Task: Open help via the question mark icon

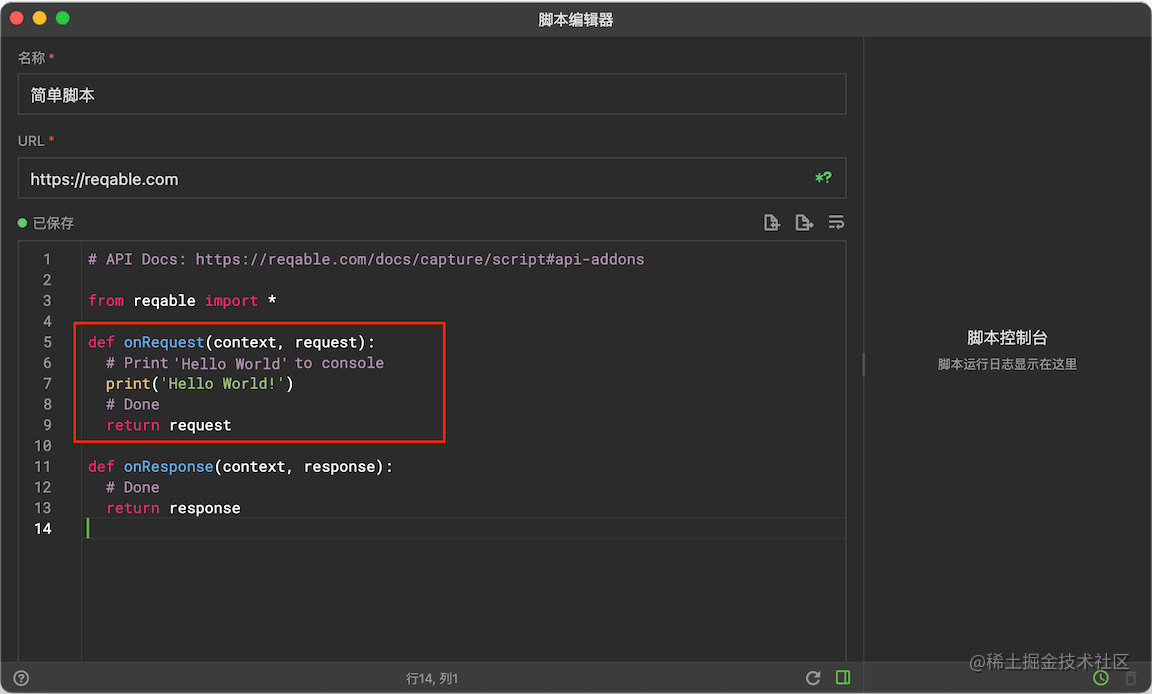Action: pyautogui.click(x=21, y=678)
